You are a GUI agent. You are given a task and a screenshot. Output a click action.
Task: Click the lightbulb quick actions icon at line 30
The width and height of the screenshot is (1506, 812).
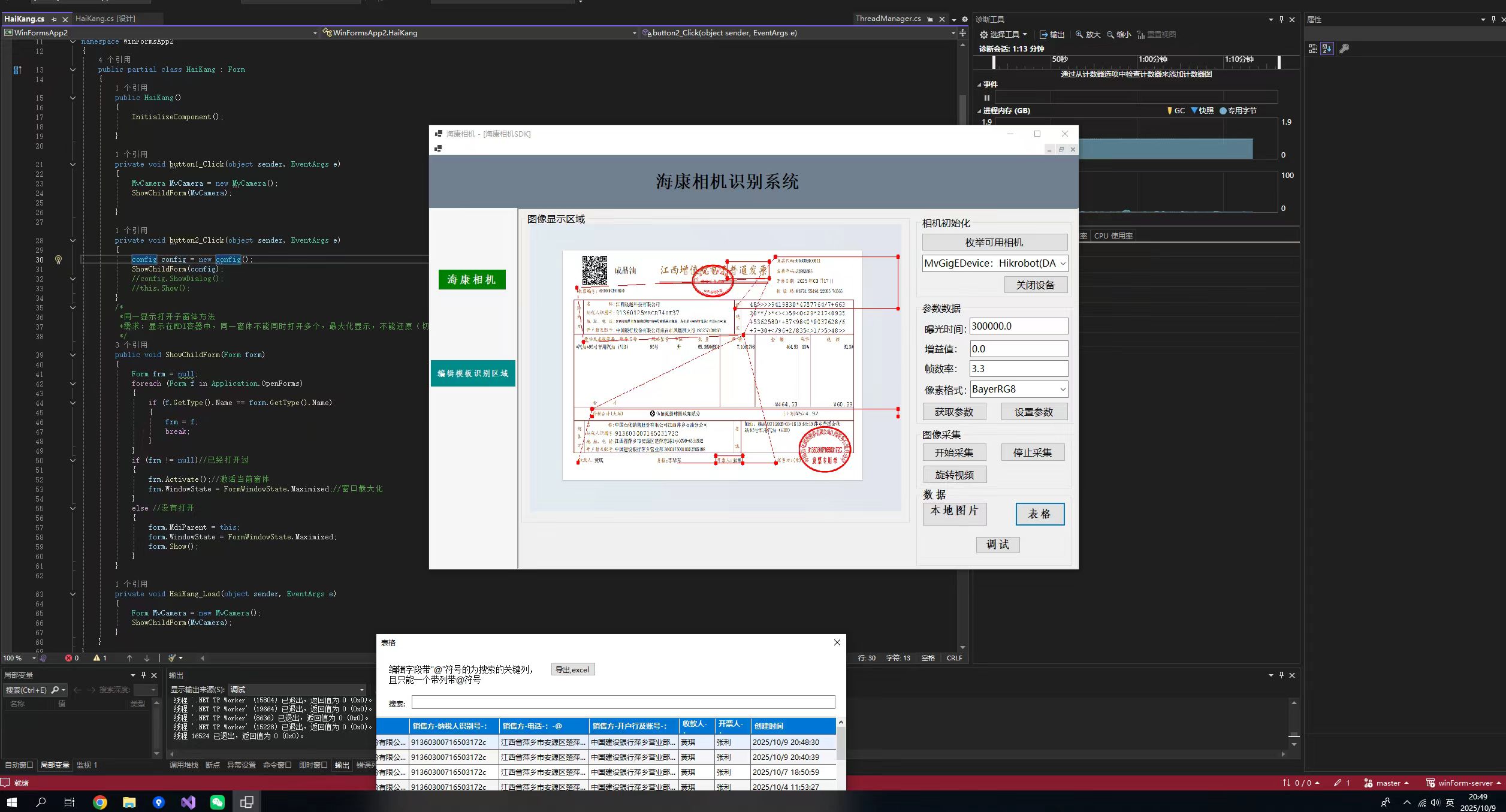(x=58, y=259)
